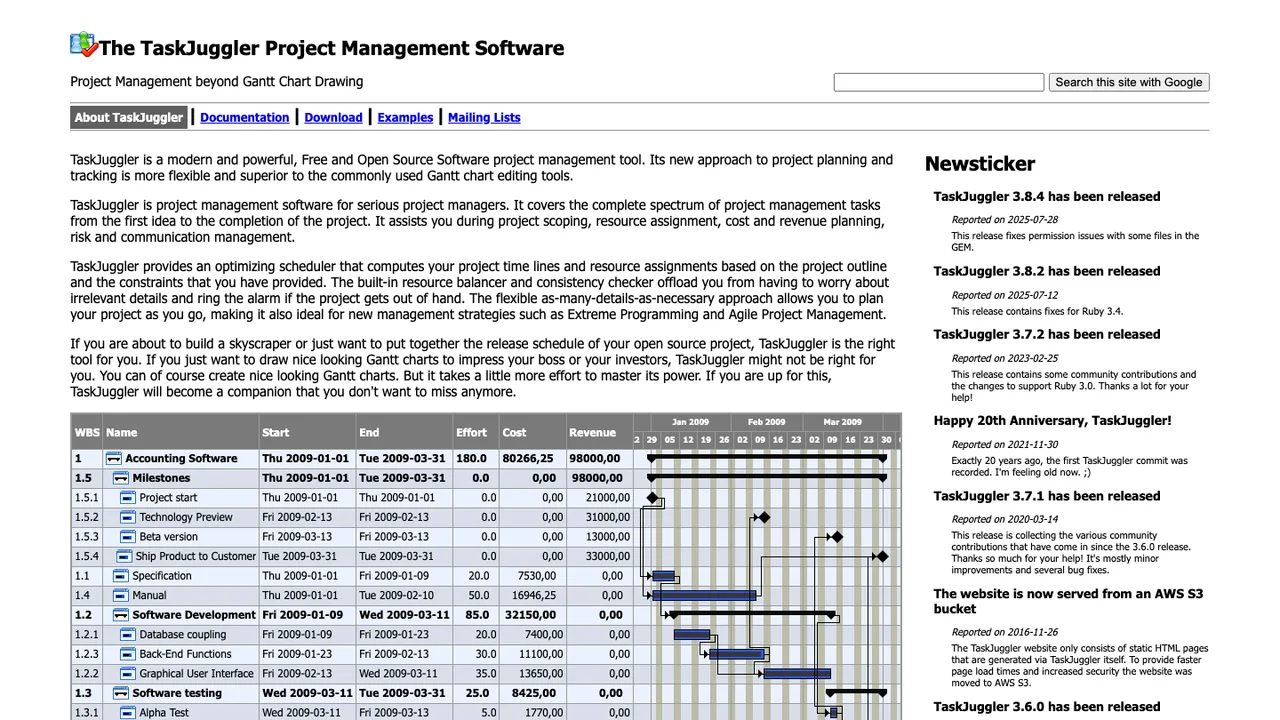
Task: Click the 80266,25 cost cell for Accounting Software
Action: pos(532,458)
